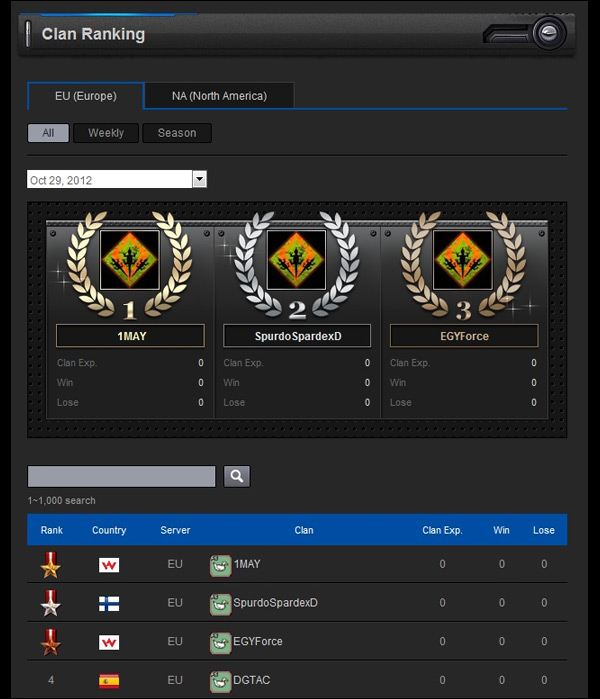Image resolution: width=600 pixels, height=699 pixels.
Task: Click the duck clan emblem beside SpurdoSpardexD
Action: click(x=220, y=604)
